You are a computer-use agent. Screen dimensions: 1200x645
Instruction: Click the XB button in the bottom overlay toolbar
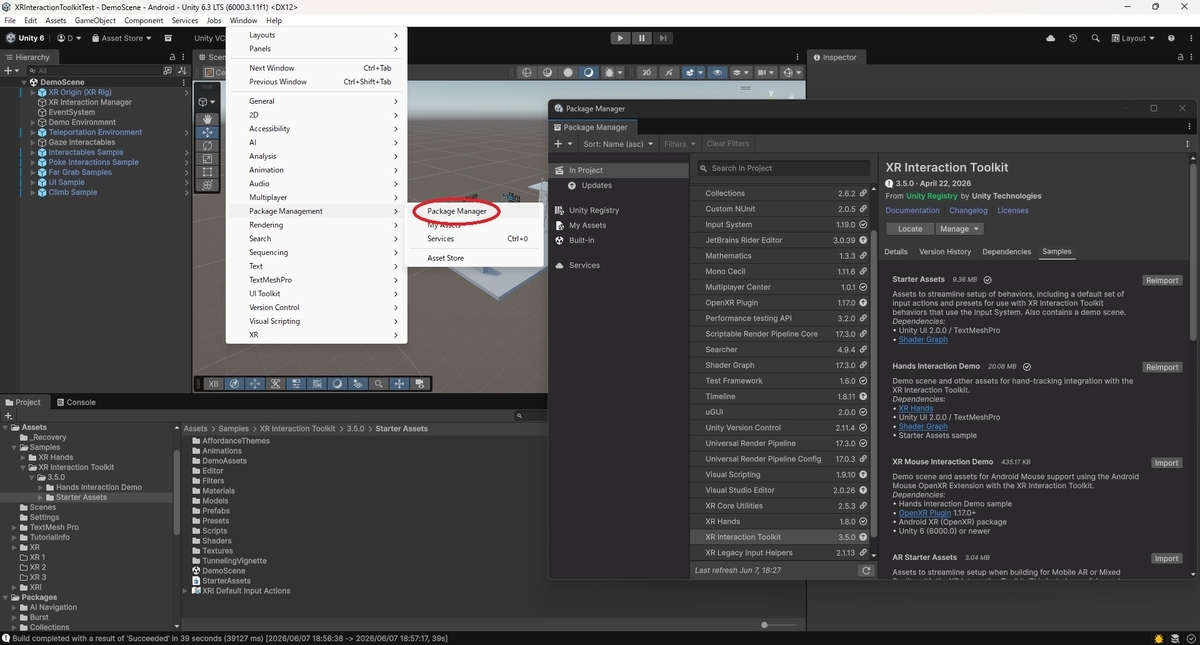214,383
